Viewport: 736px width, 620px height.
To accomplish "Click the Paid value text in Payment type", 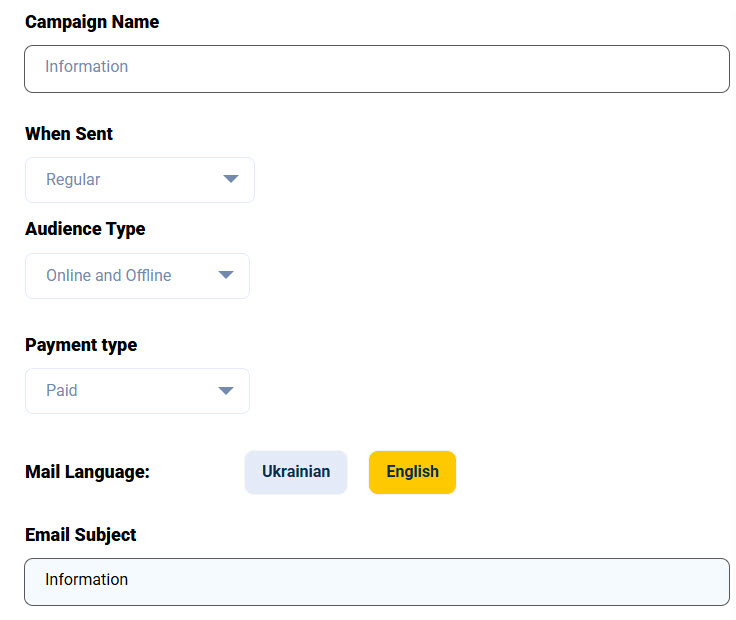I will click(62, 391).
